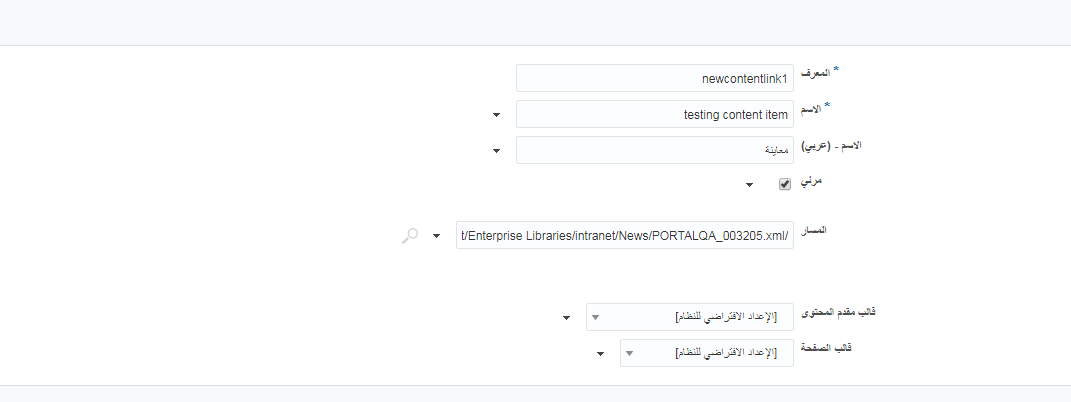This screenshot has height=402, width=1071.
Task: Click the قالب الصفحة label
Action: coord(826,348)
